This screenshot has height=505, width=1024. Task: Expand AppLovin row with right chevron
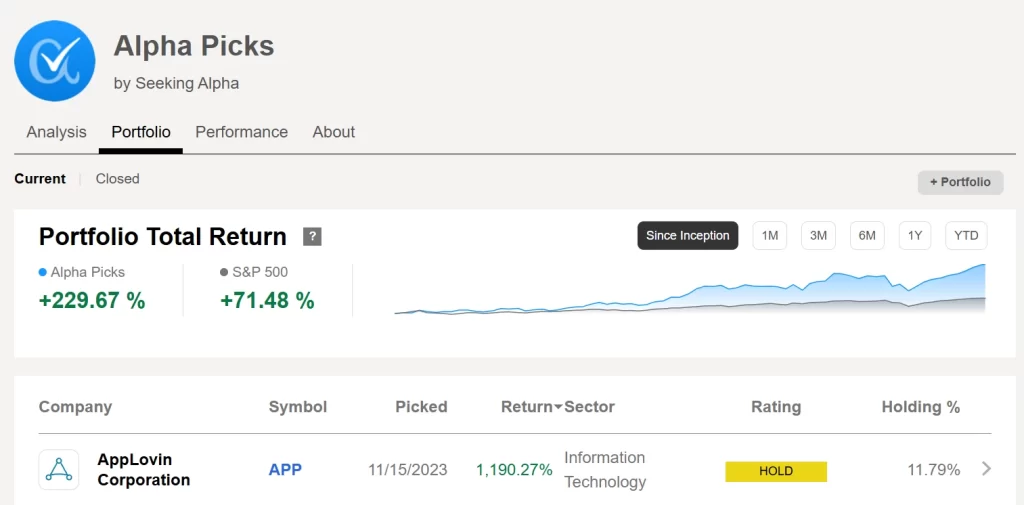[x=986, y=469]
